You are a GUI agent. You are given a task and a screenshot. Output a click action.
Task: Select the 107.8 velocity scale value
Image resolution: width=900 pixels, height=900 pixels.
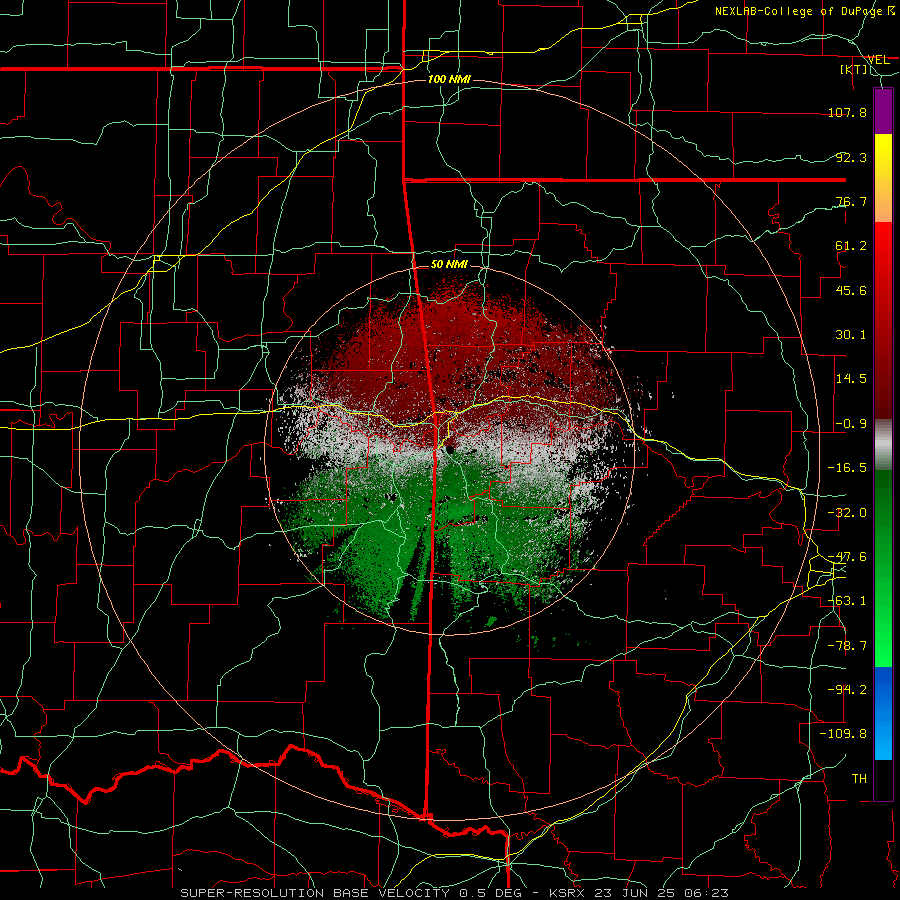(x=848, y=112)
